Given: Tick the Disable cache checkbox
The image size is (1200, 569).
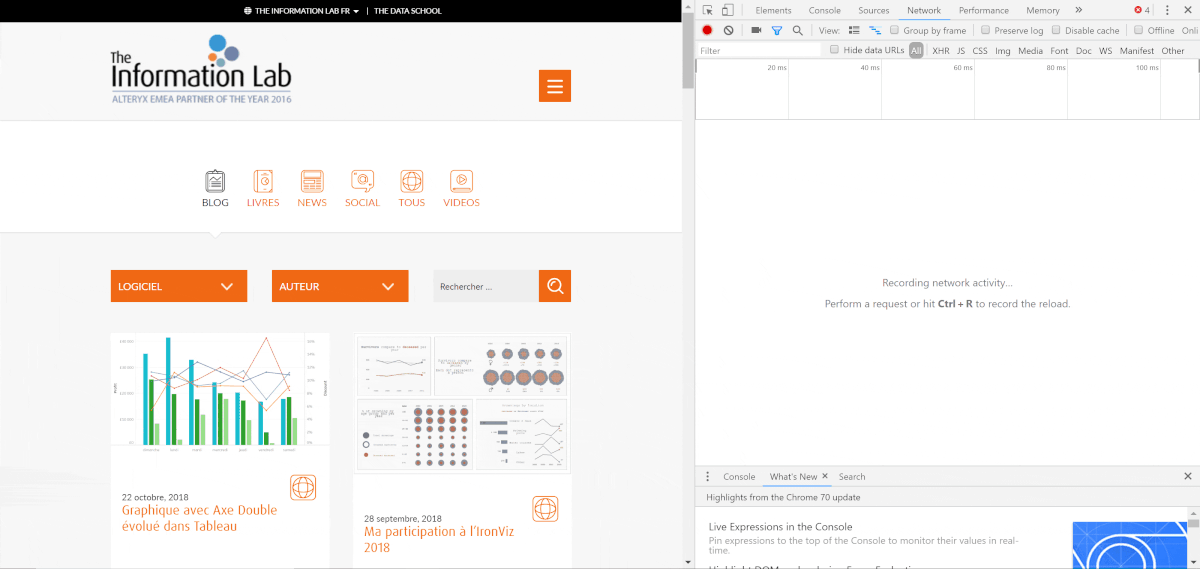Looking at the screenshot, I should (1056, 30).
